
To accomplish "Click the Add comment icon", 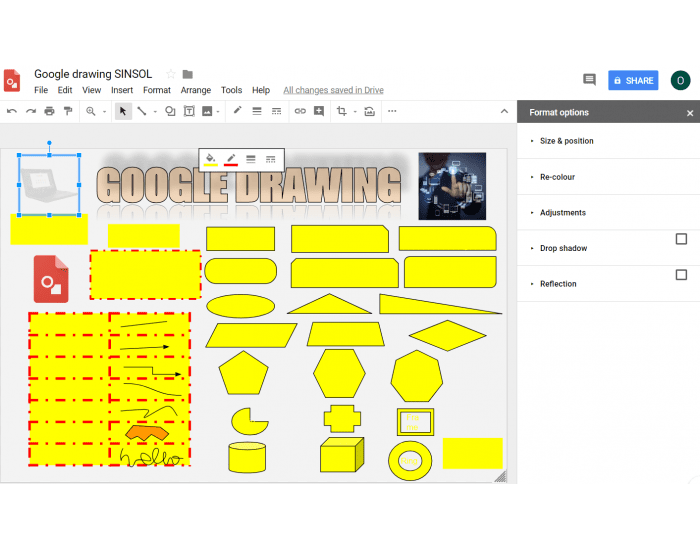I will tap(319, 111).
